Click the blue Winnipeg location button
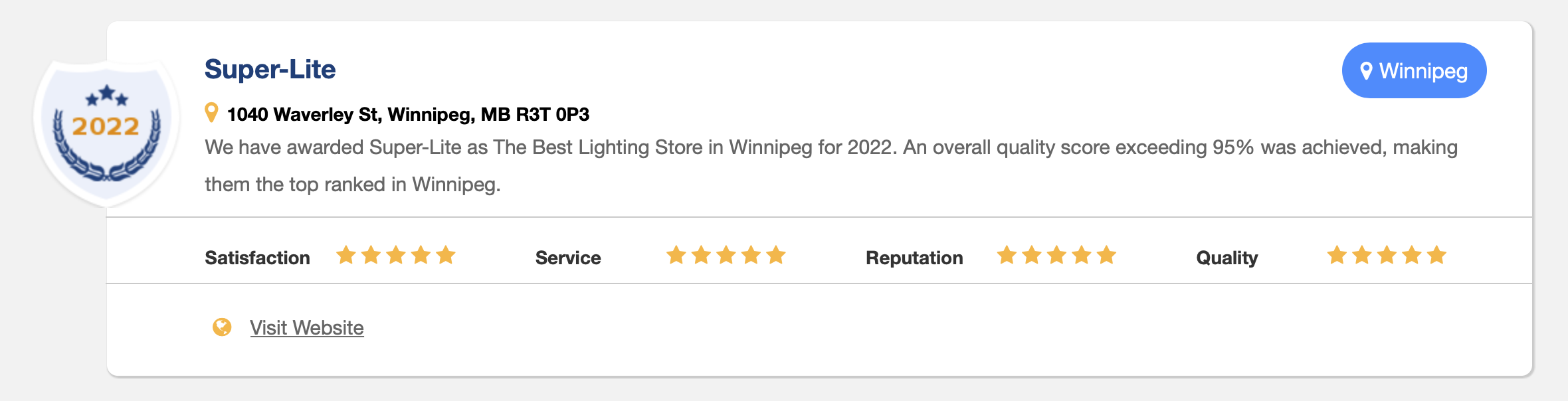 [1414, 70]
